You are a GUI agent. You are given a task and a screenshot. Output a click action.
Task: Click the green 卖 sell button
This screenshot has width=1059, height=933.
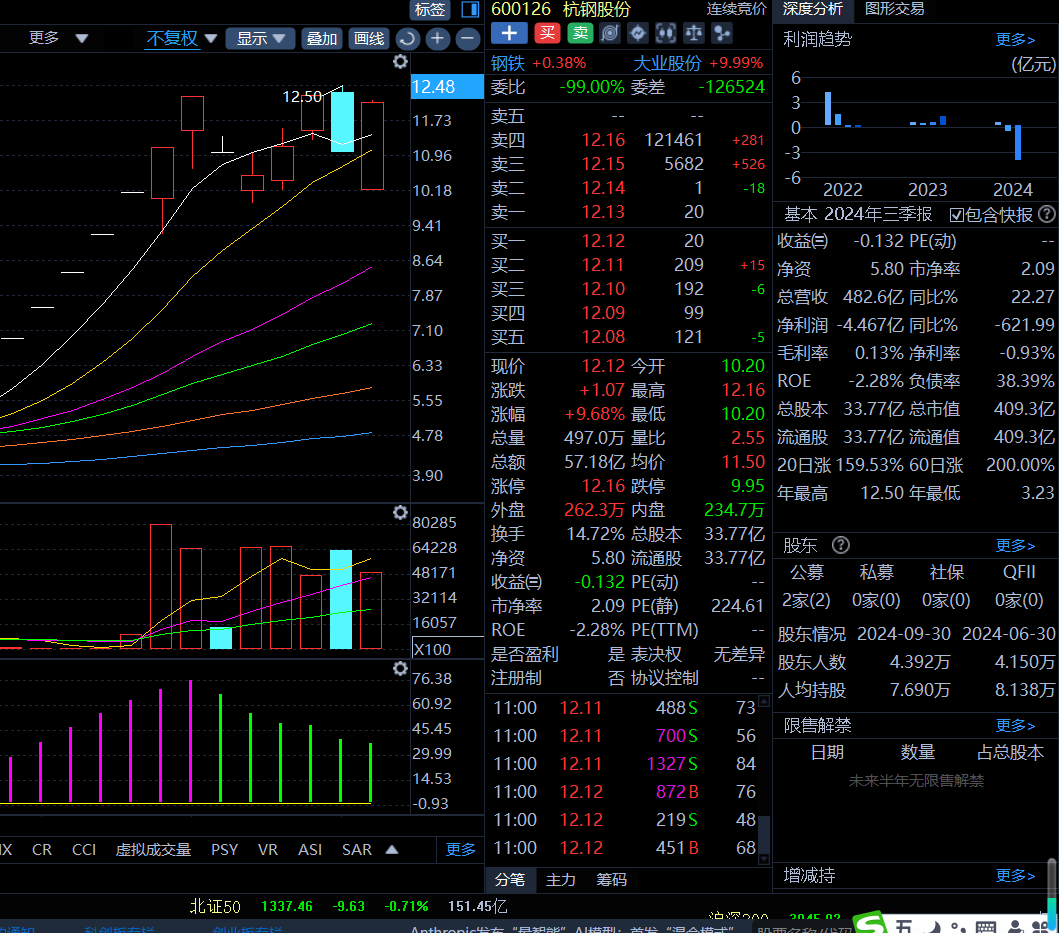(x=579, y=33)
